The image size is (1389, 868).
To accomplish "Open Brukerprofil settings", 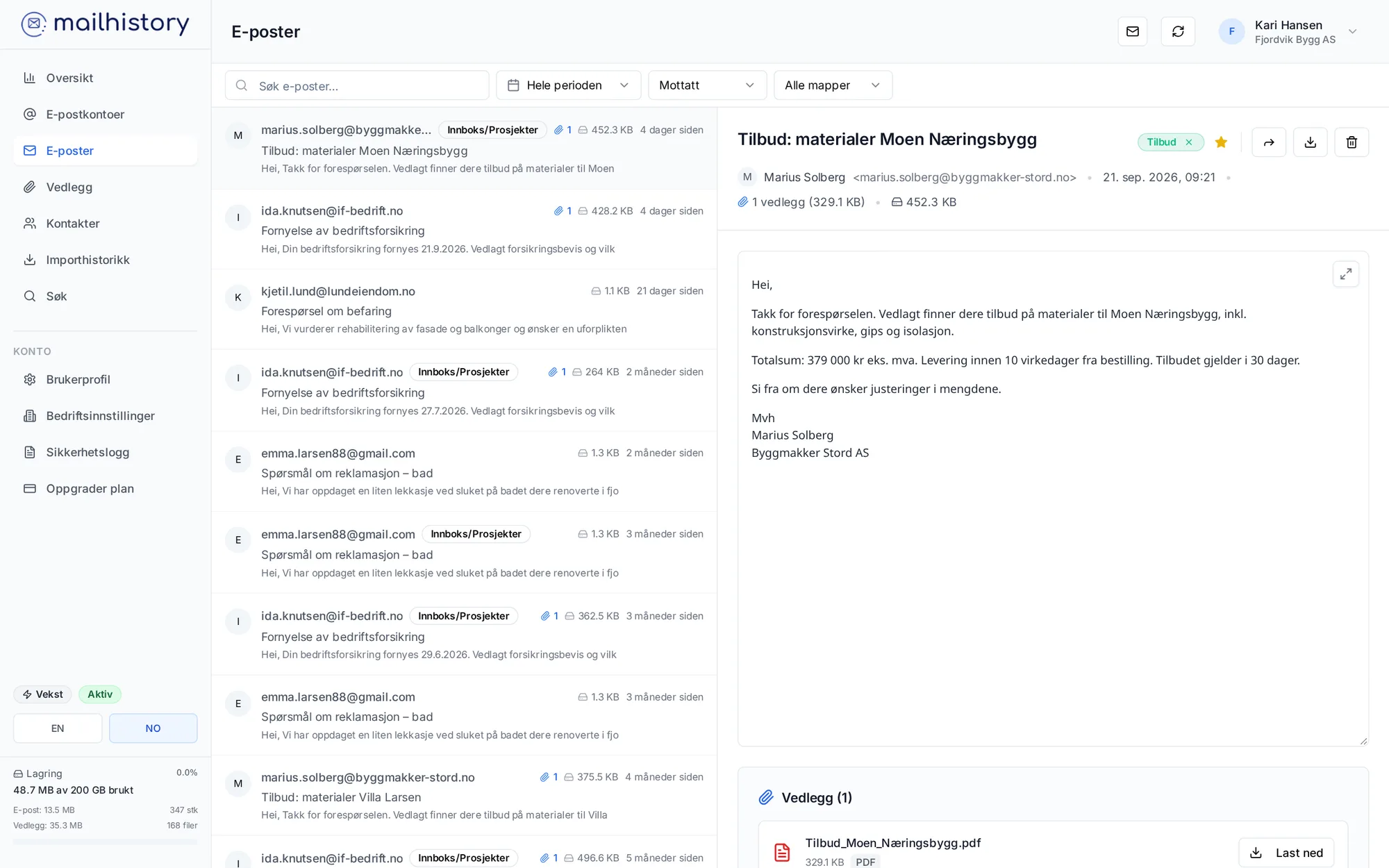I will pos(106,380).
